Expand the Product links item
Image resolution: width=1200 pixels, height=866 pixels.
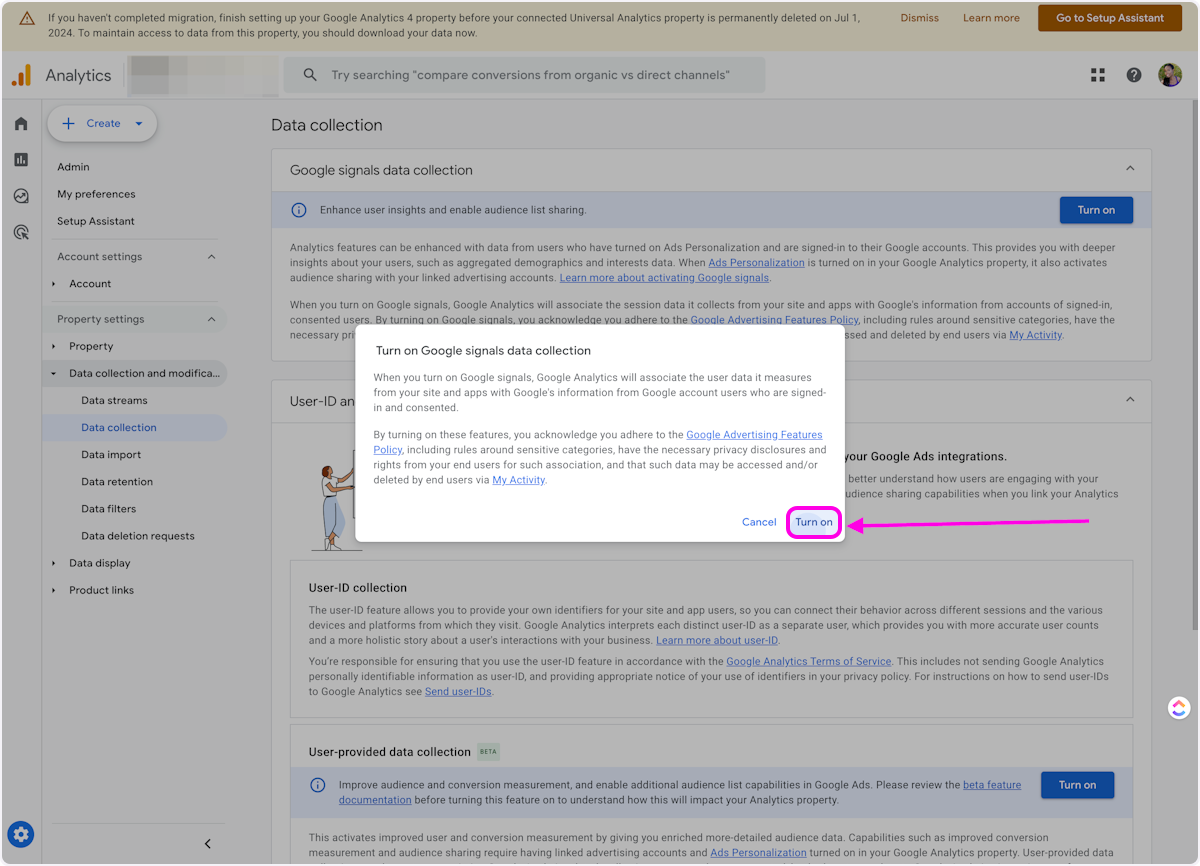pos(54,590)
